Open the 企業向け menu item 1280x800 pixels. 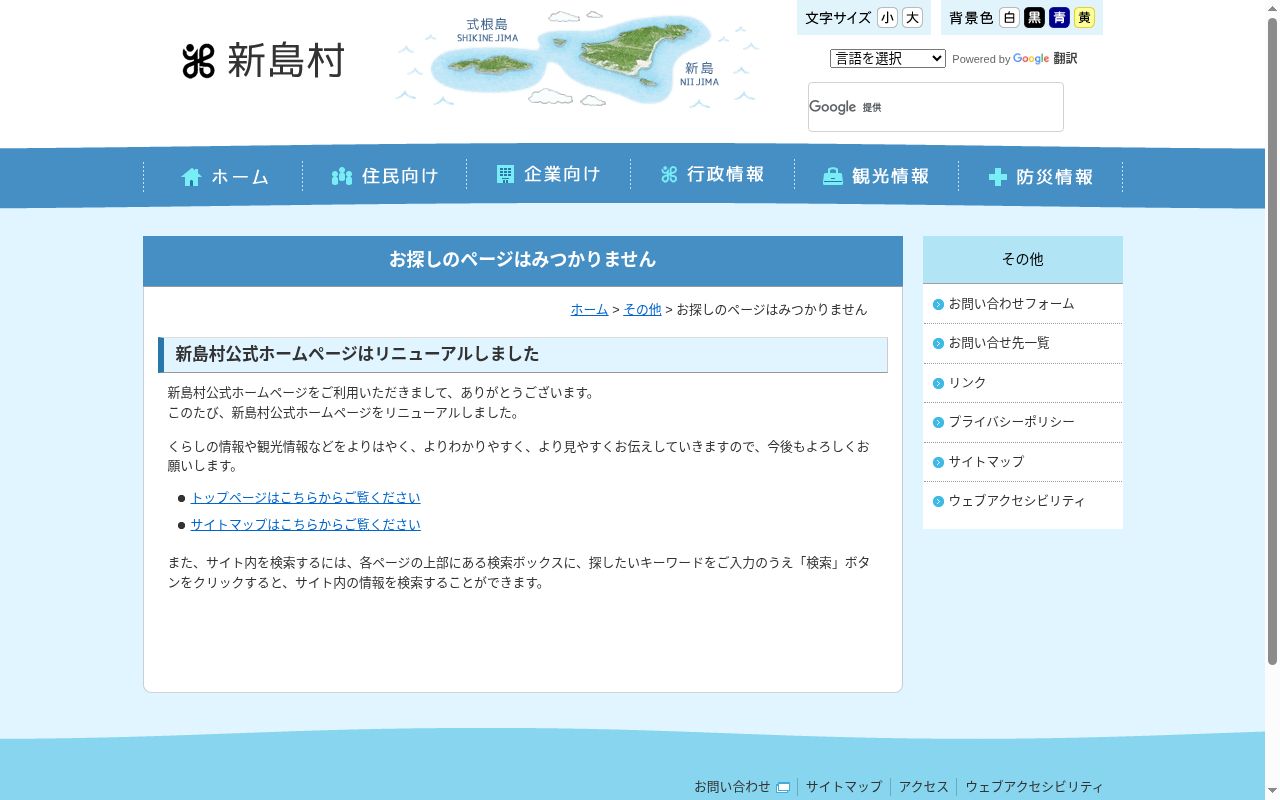[549, 175]
